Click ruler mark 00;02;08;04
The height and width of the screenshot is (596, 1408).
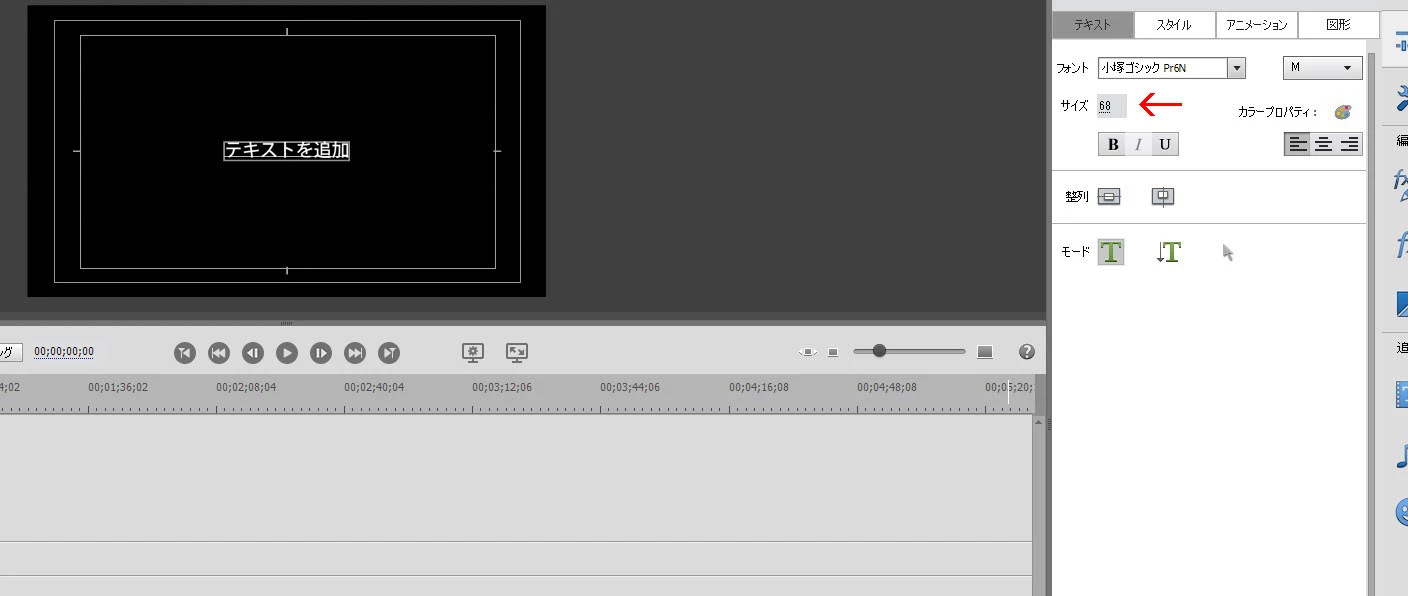pyautogui.click(x=246, y=387)
